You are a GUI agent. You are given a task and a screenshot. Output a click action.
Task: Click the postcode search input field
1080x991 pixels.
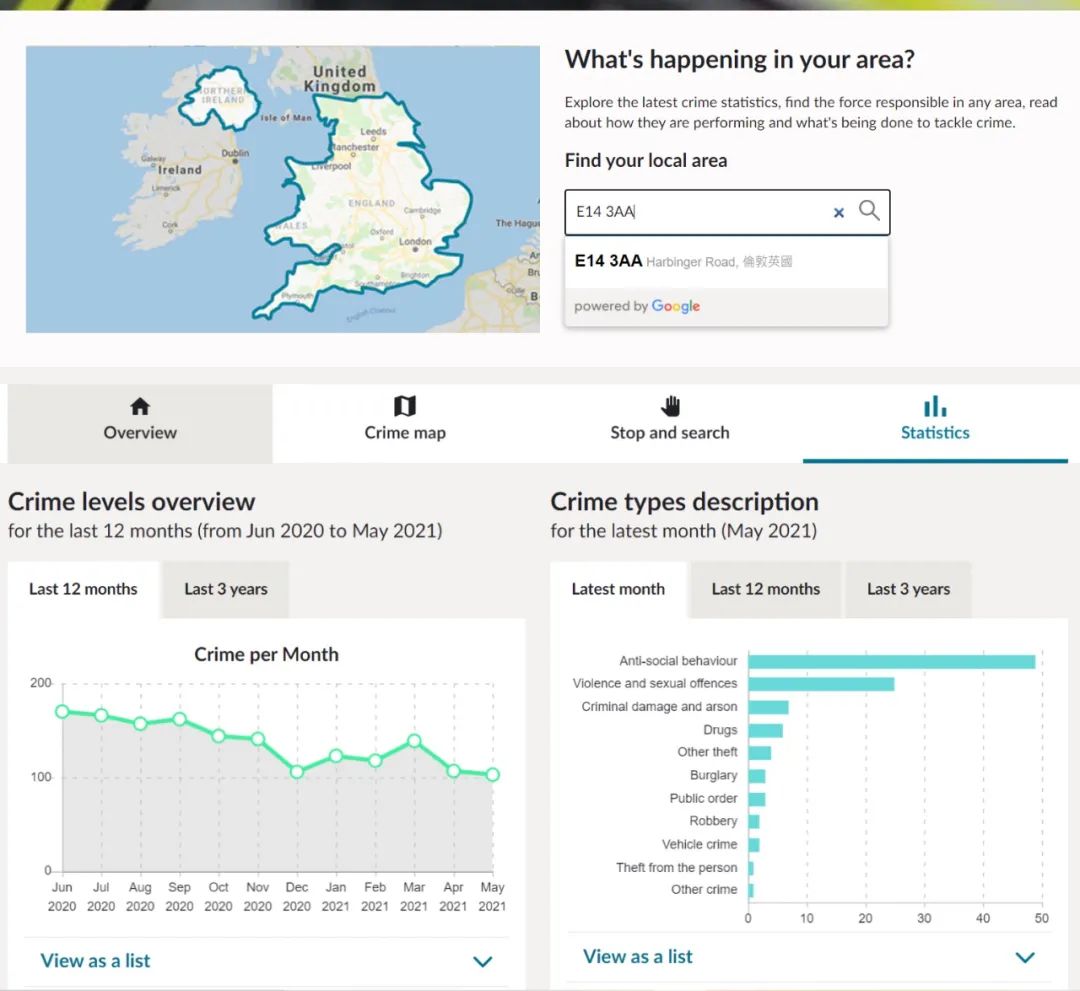click(x=700, y=212)
